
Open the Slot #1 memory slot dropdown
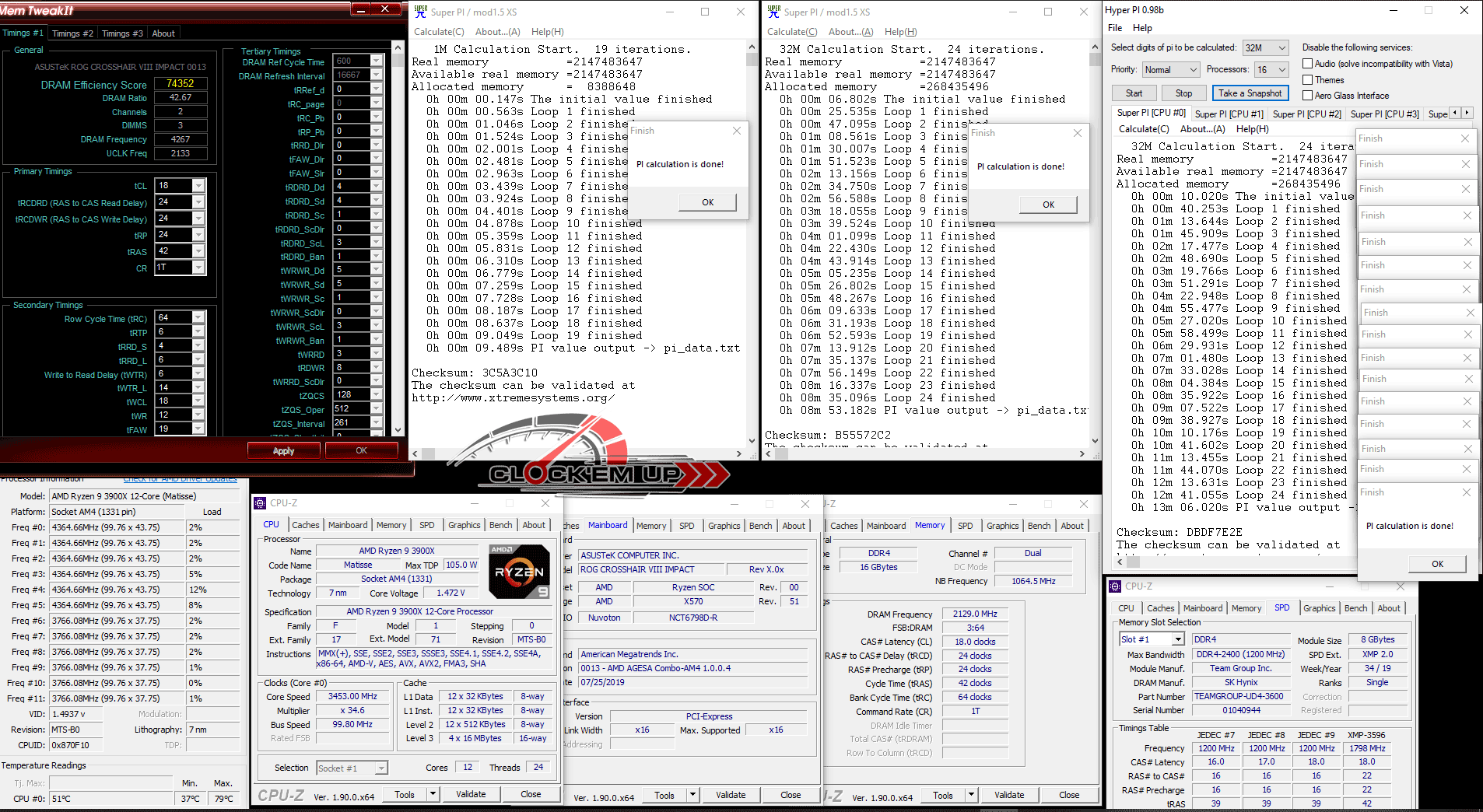click(x=1152, y=639)
